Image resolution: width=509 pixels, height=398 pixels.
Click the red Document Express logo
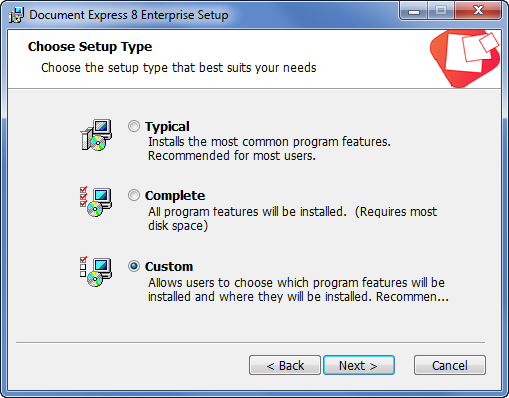coord(465,59)
